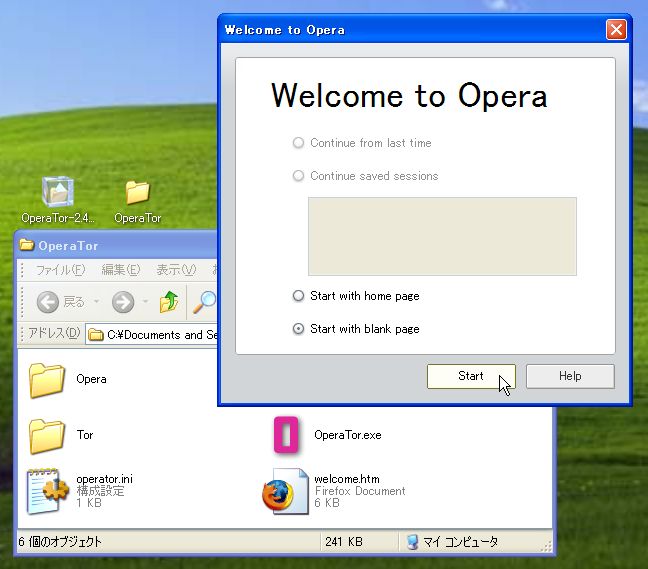Click the Back arrow in Explorer toolbar
648x569 pixels.
[x=48, y=302]
